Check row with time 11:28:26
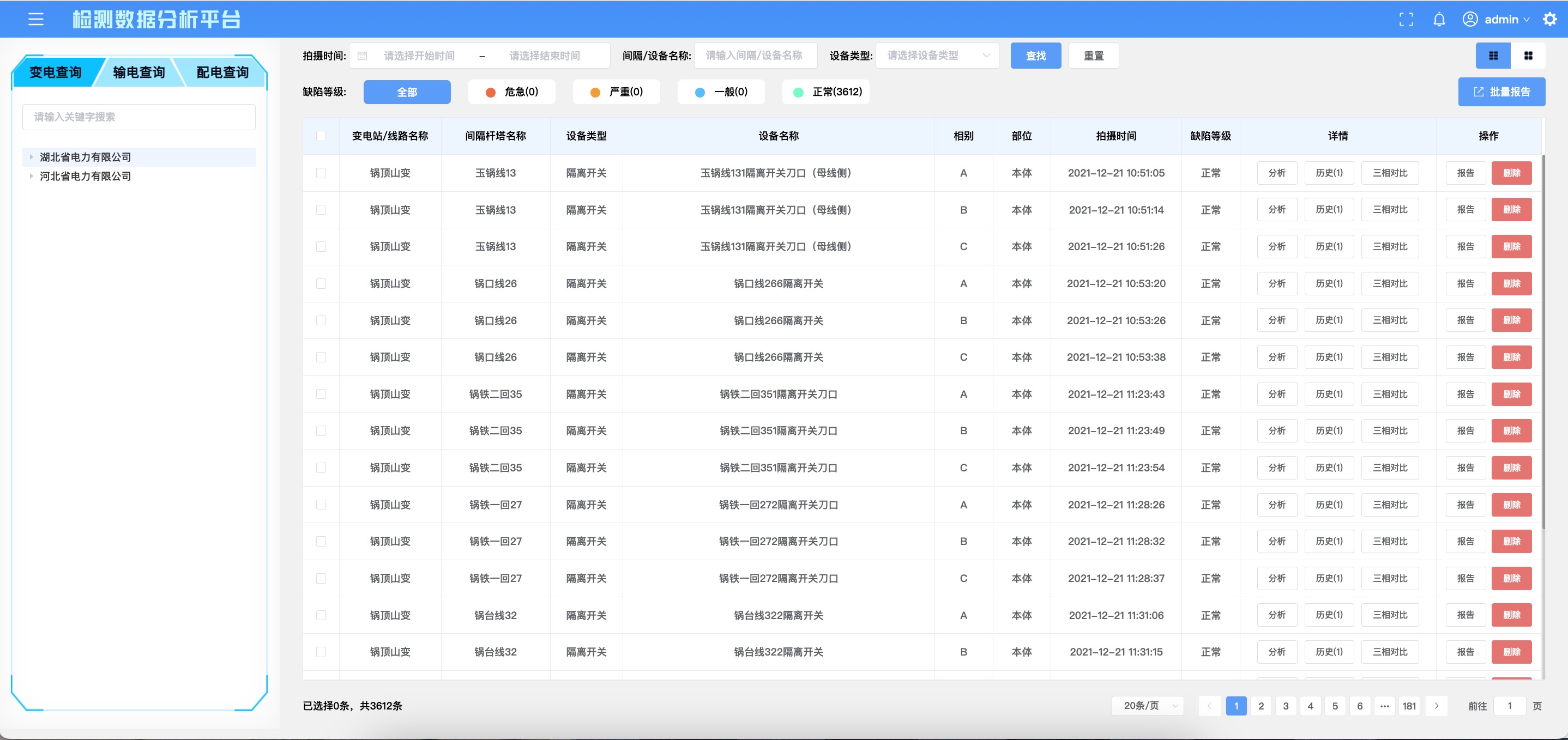 pos(321,505)
